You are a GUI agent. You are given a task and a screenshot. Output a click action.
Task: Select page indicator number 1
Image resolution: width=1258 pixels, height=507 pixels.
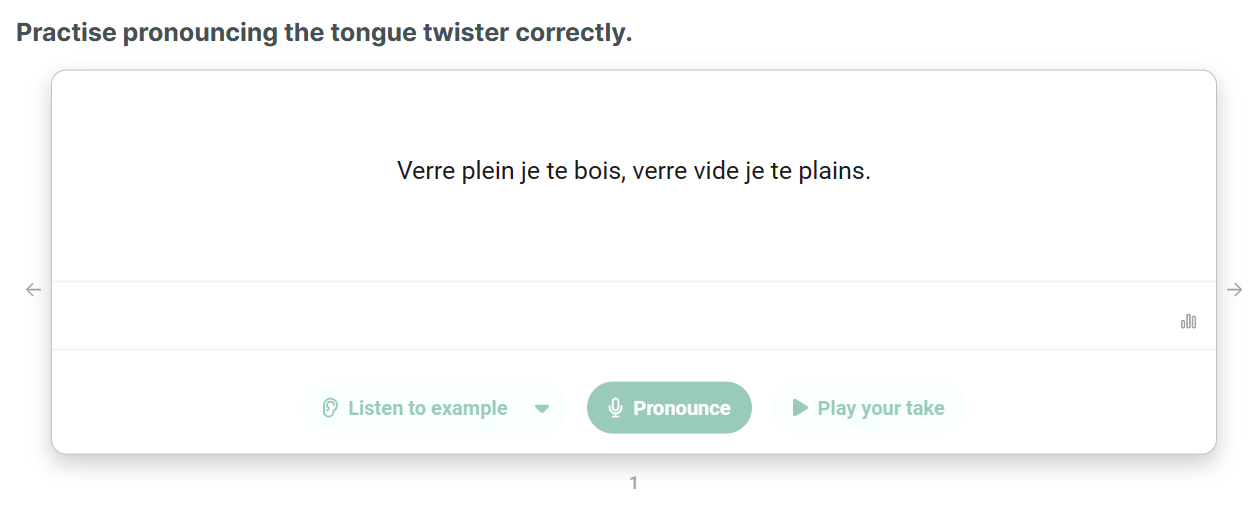[x=633, y=483]
